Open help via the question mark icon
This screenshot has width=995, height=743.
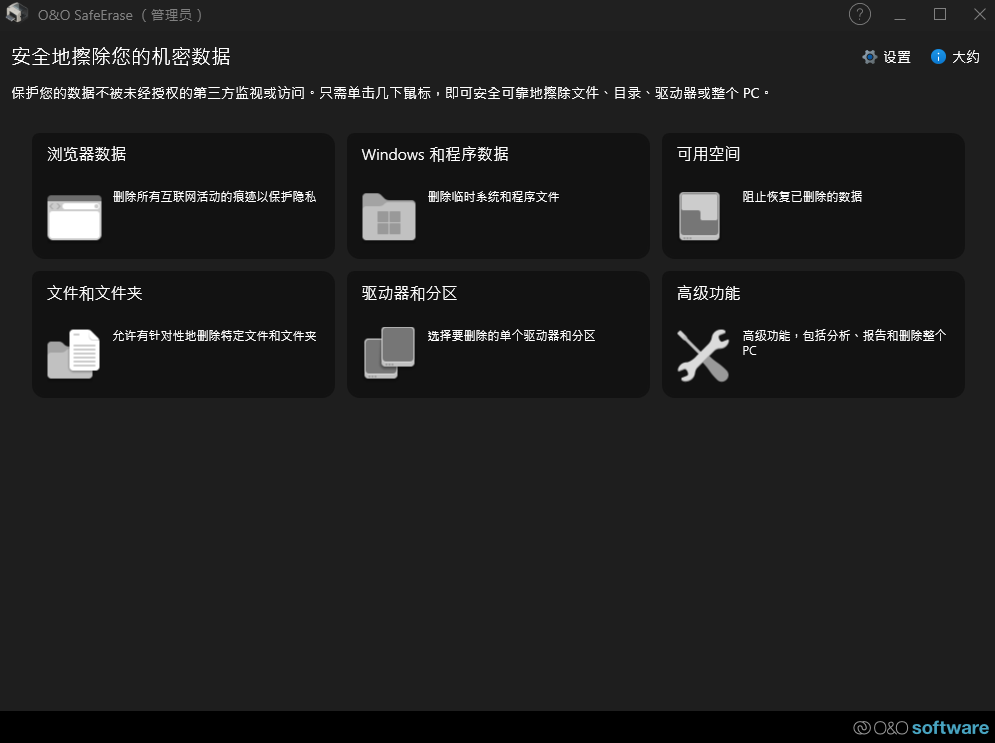860,14
